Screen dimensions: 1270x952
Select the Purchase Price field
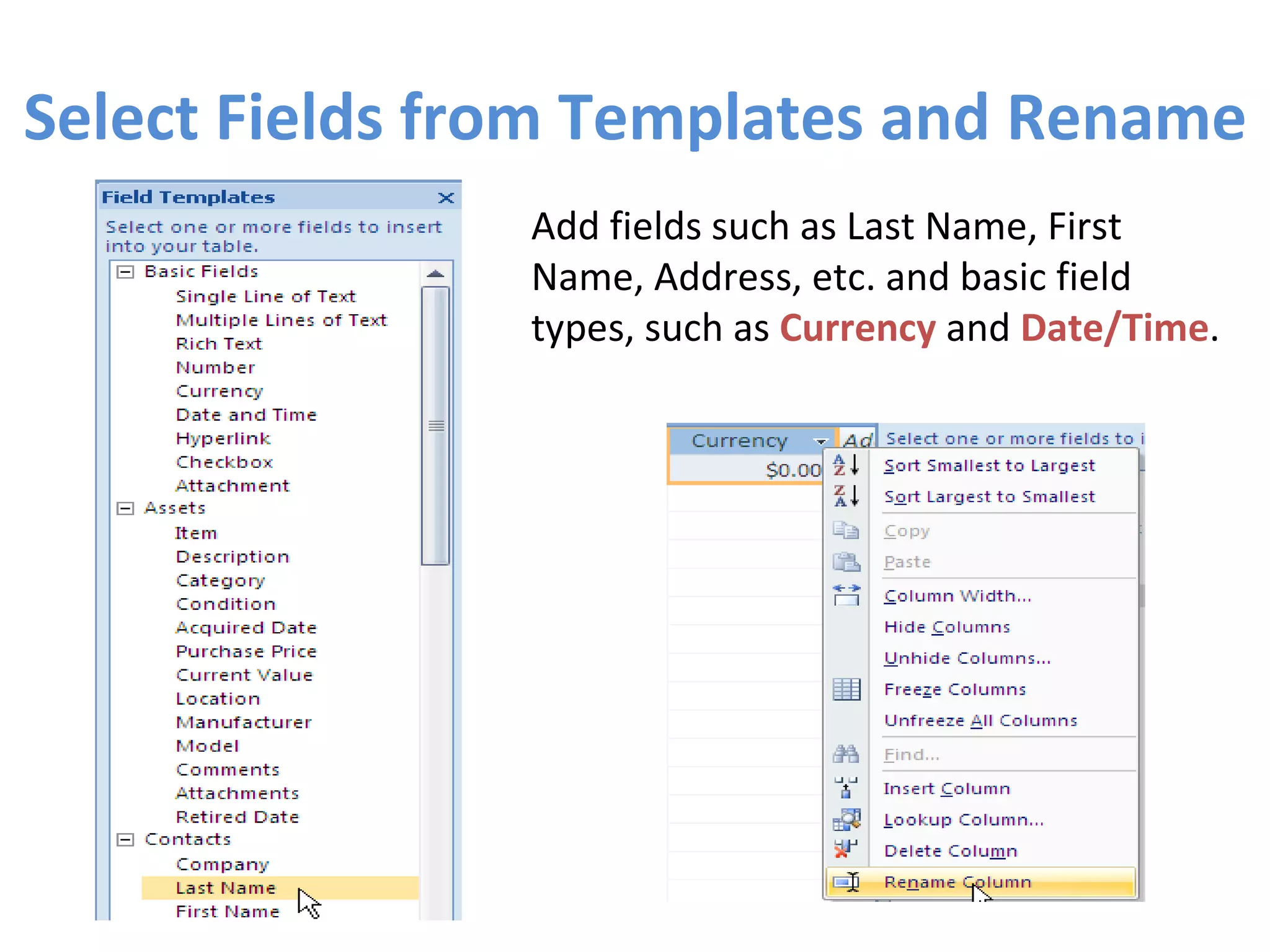pos(246,651)
